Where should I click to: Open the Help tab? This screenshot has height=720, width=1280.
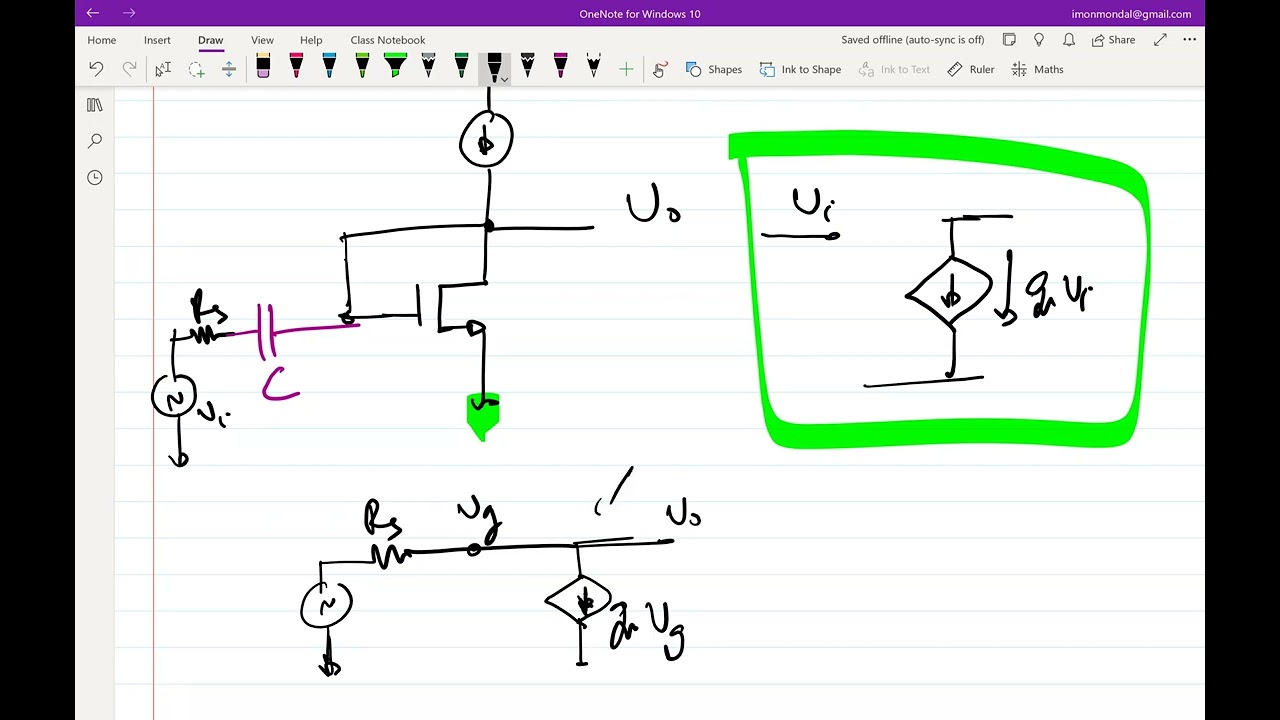point(311,40)
